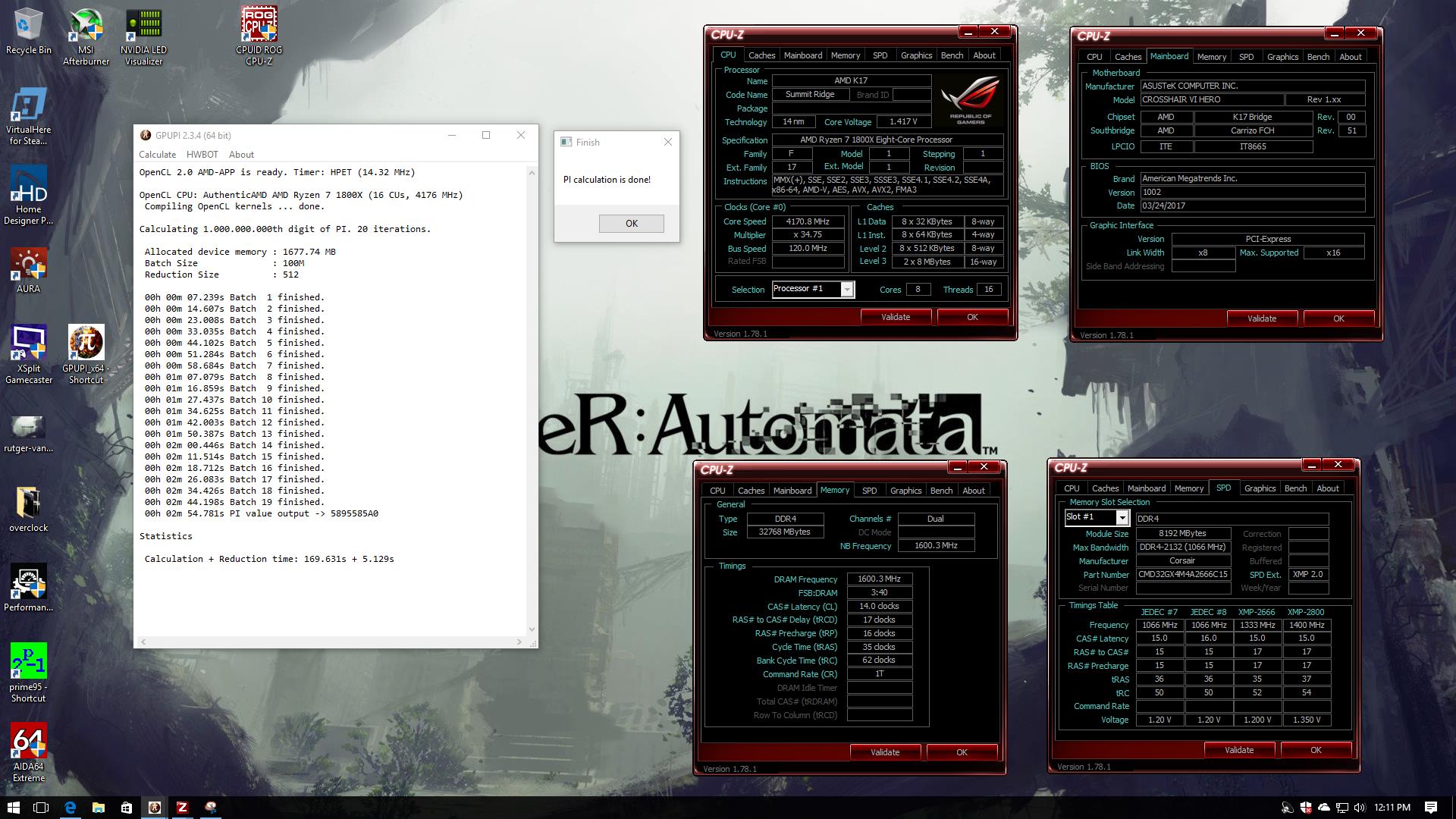The height and width of the screenshot is (819, 1456).
Task: Open the Windows Start menu
Action: point(13,808)
